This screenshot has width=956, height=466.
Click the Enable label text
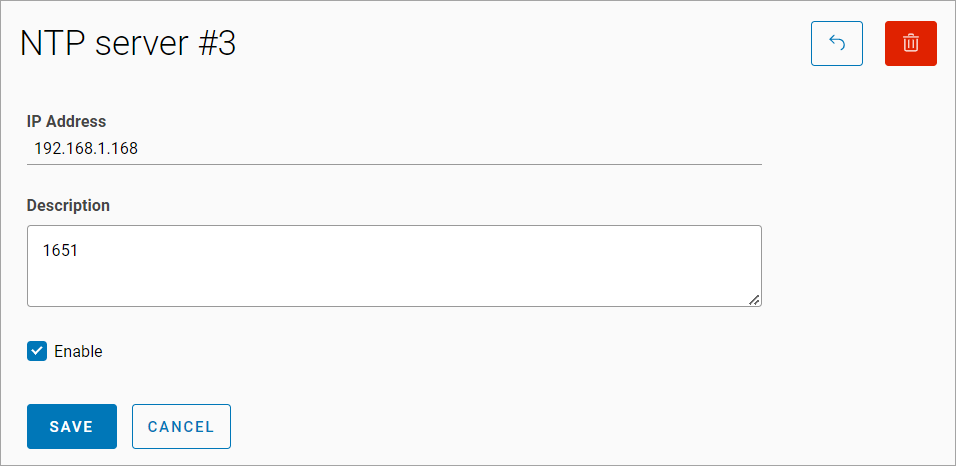[x=78, y=352]
